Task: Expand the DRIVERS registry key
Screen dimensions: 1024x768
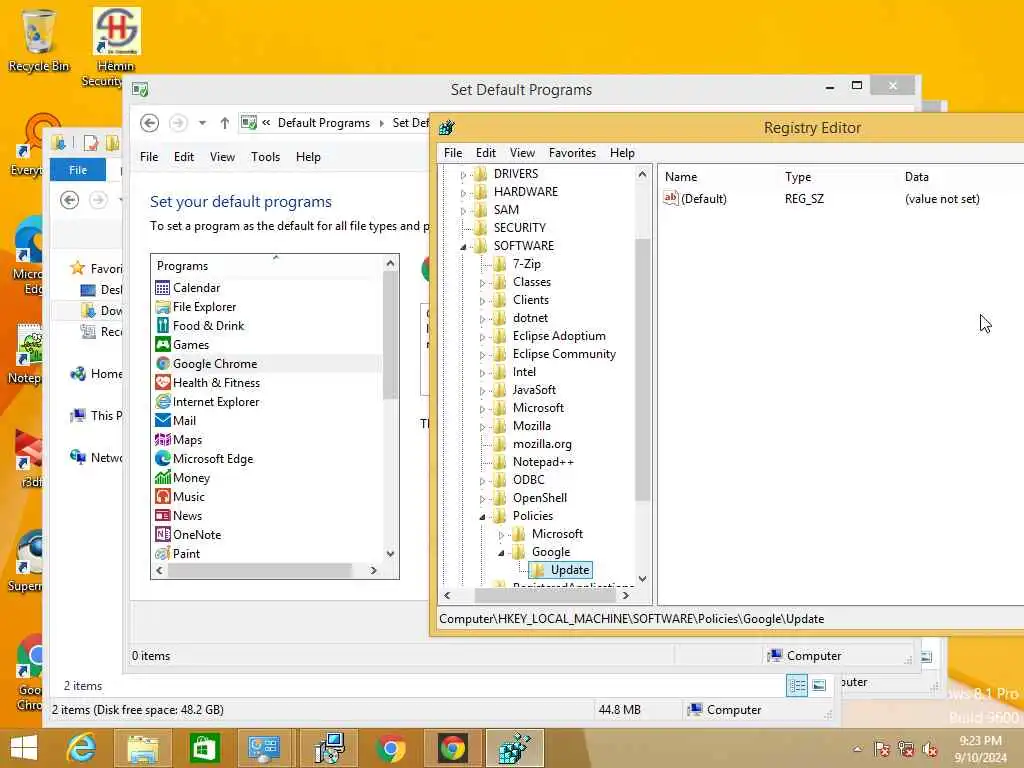Action: pos(463,174)
